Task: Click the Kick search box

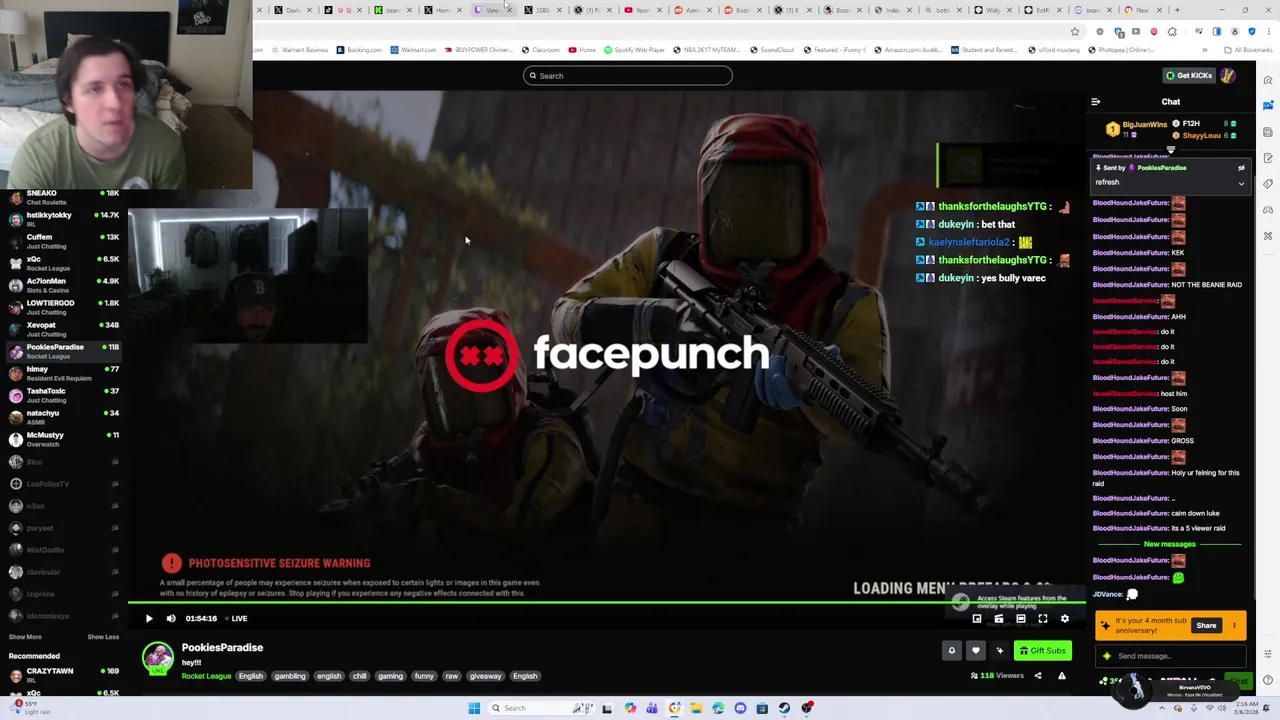Action: [x=628, y=76]
